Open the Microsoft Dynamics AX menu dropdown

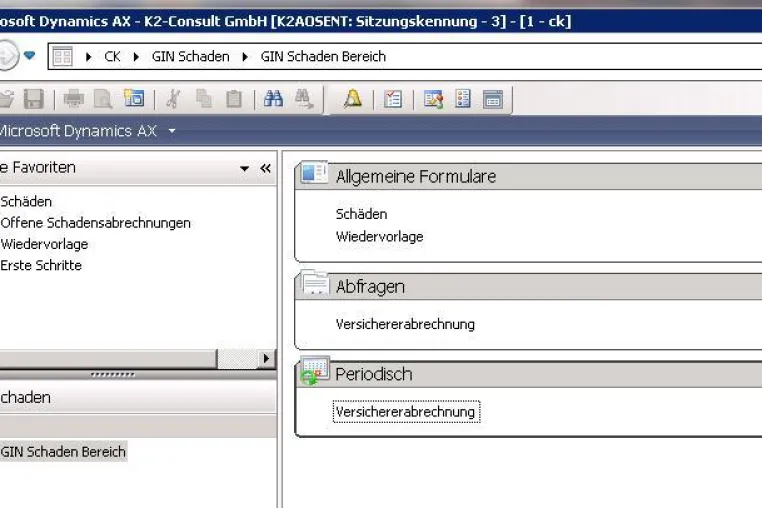coord(172,131)
